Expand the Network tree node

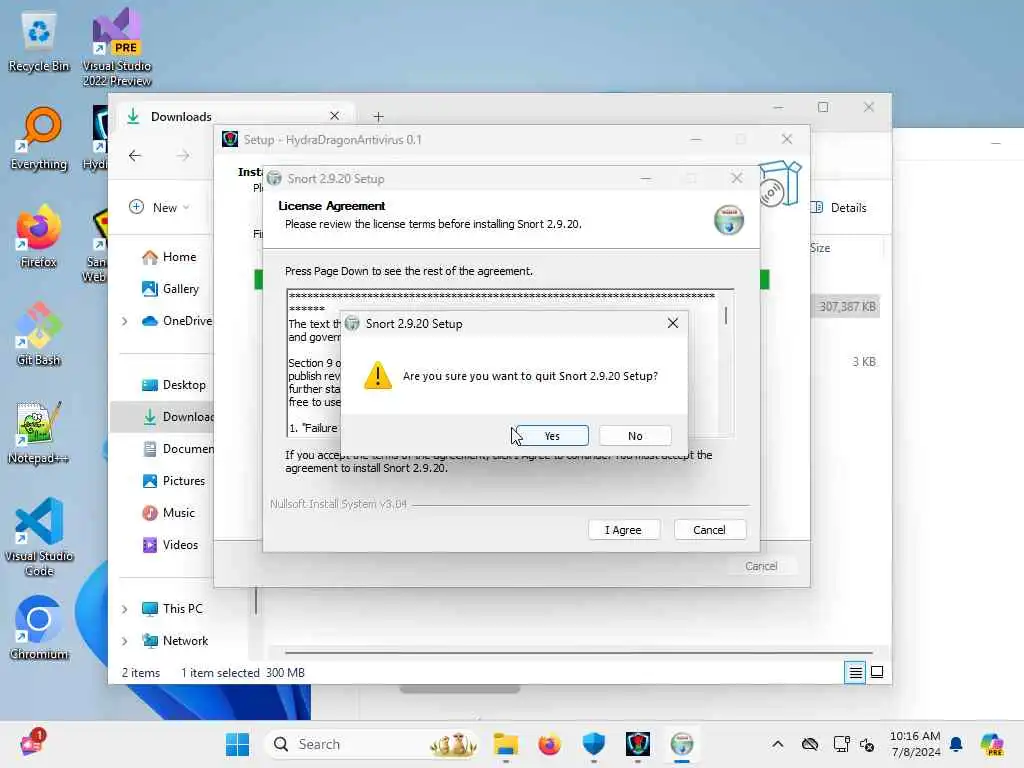coord(124,641)
